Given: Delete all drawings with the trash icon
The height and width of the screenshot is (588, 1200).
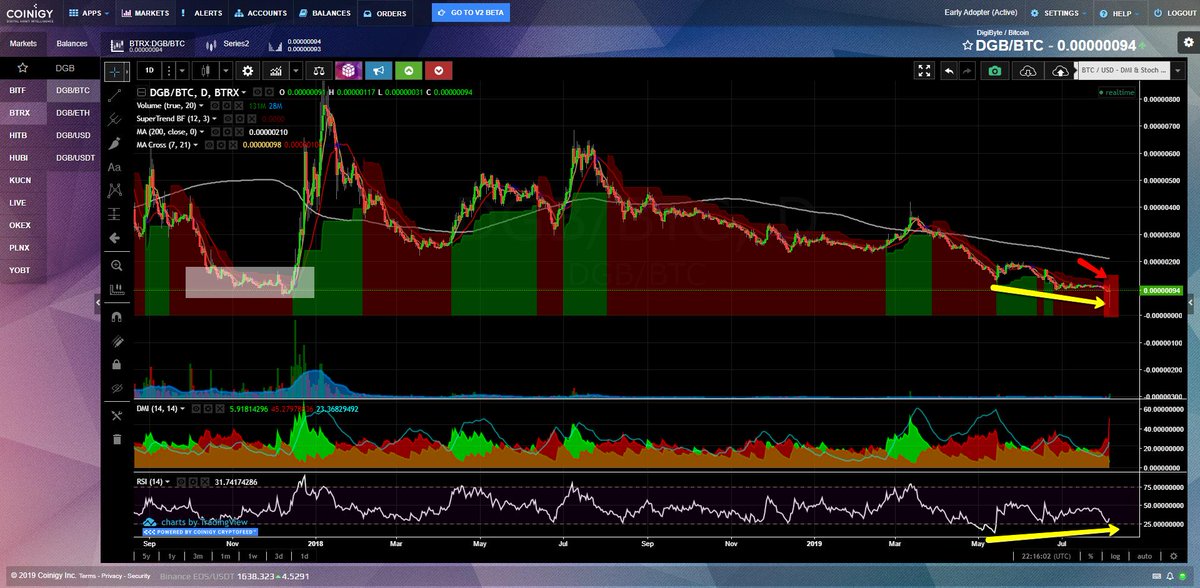Looking at the screenshot, I should (115, 438).
